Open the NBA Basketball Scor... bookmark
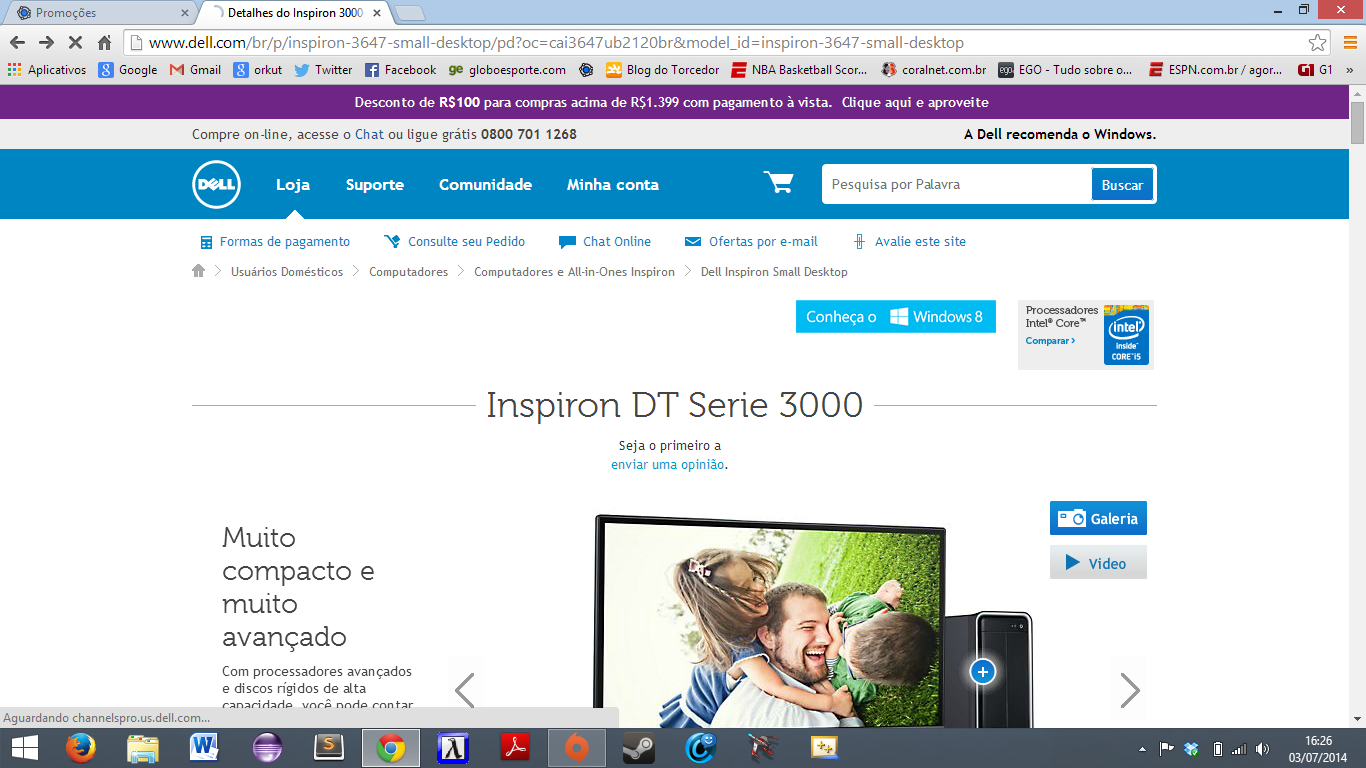The height and width of the screenshot is (768, 1366). click(x=799, y=70)
